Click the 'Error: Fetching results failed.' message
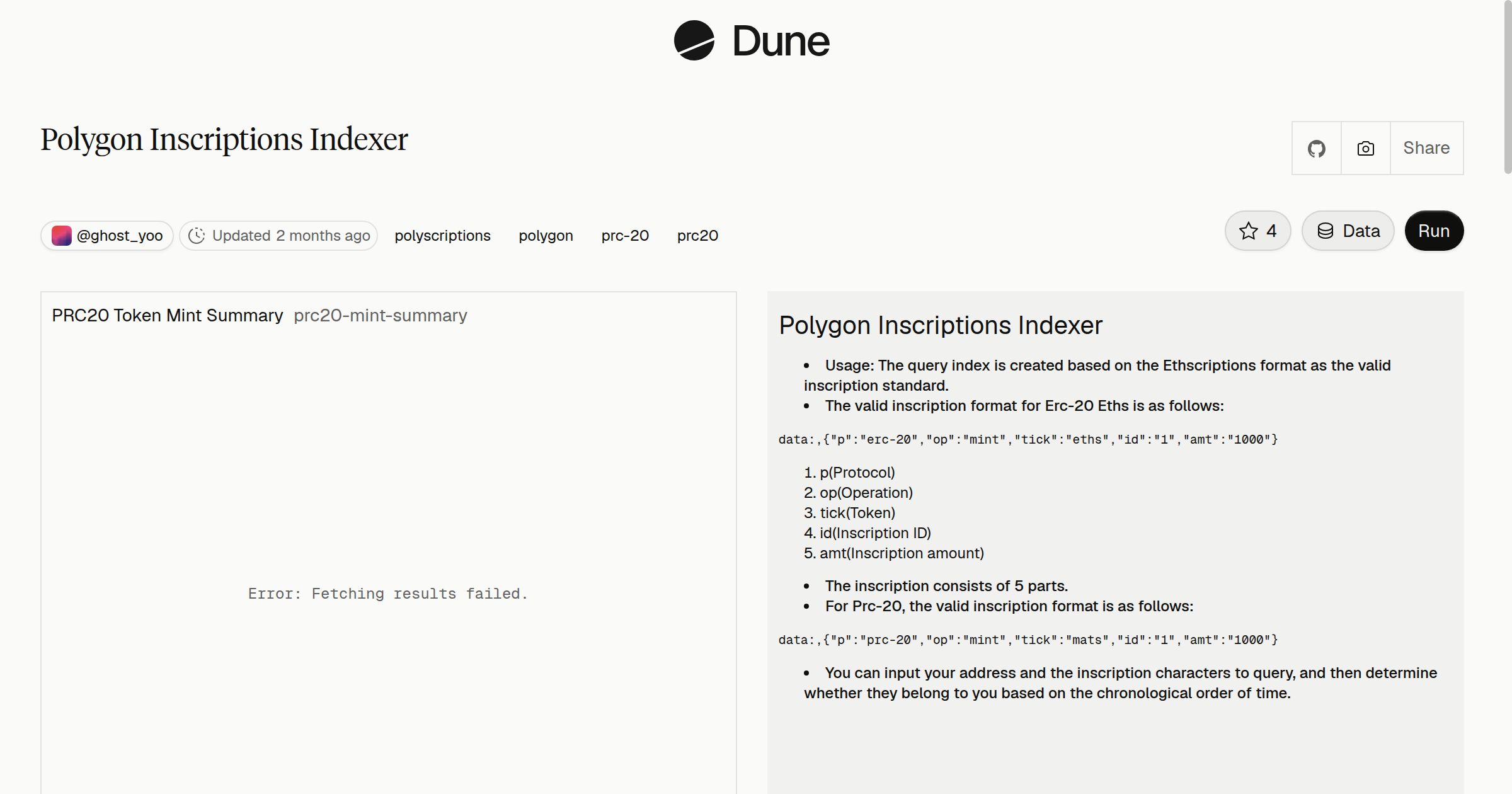Viewport: 1512px width, 794px height. [x=388, y=594]
